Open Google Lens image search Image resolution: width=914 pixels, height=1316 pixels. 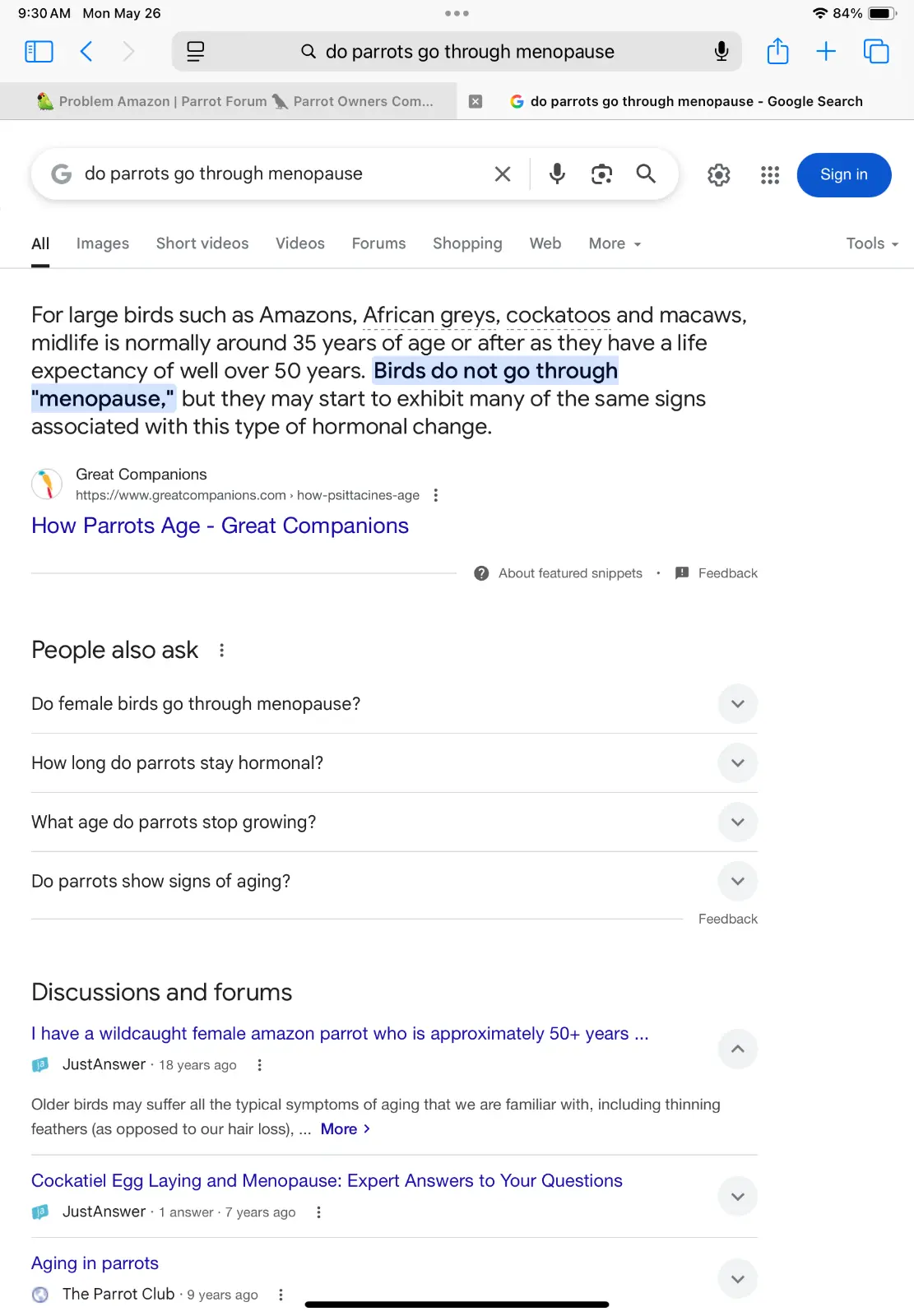pyautogui.click(x=601, y=174)
